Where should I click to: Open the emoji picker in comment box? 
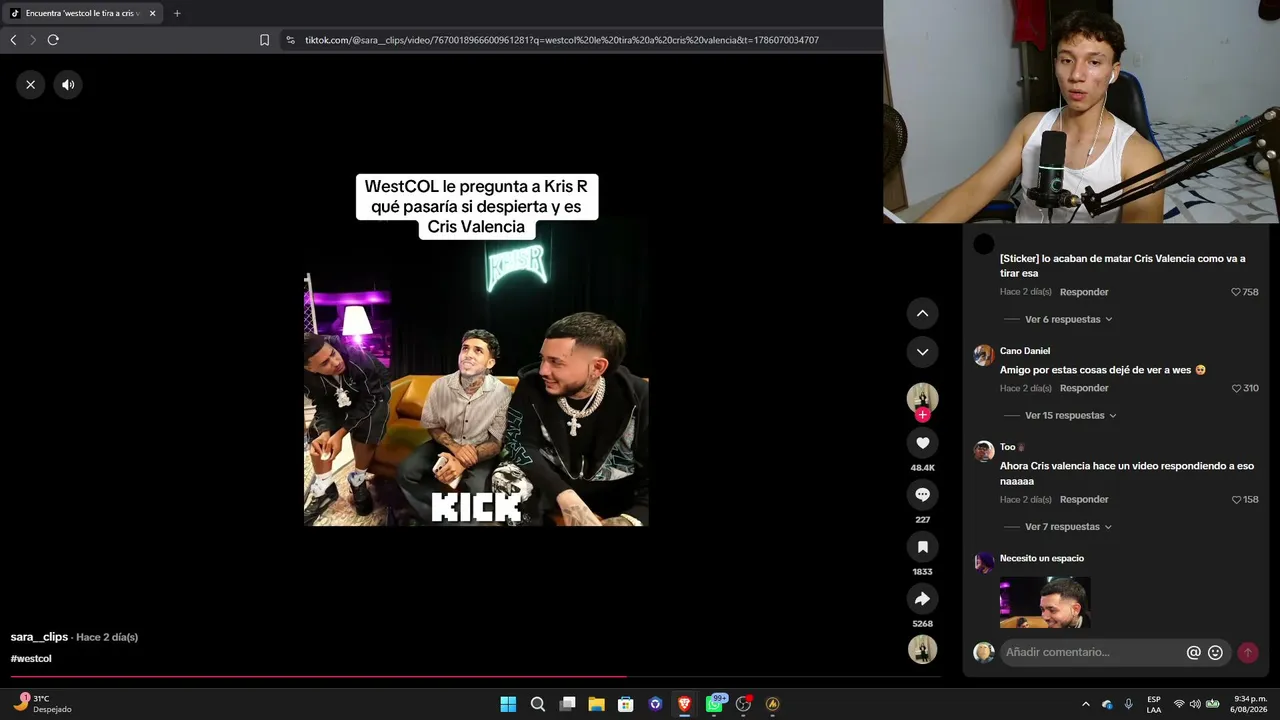point(1215,652)
